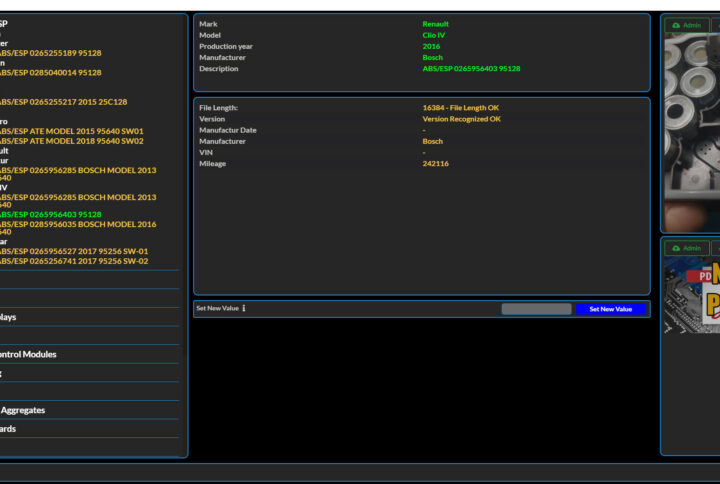Screen dimensions: 720x484
Task: Click the Mileage value 242116
Action: (x=435, y=163)
